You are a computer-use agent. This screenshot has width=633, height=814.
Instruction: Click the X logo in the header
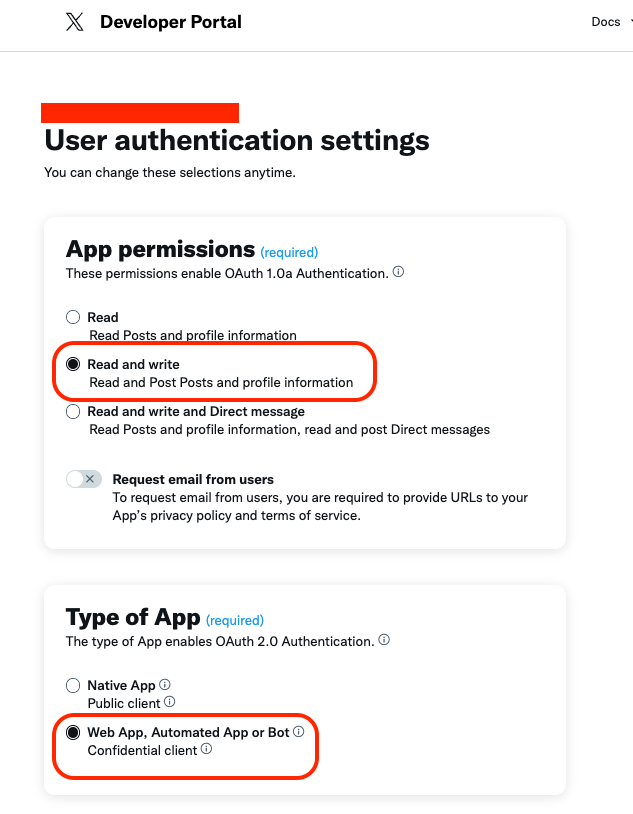(75, 22)
